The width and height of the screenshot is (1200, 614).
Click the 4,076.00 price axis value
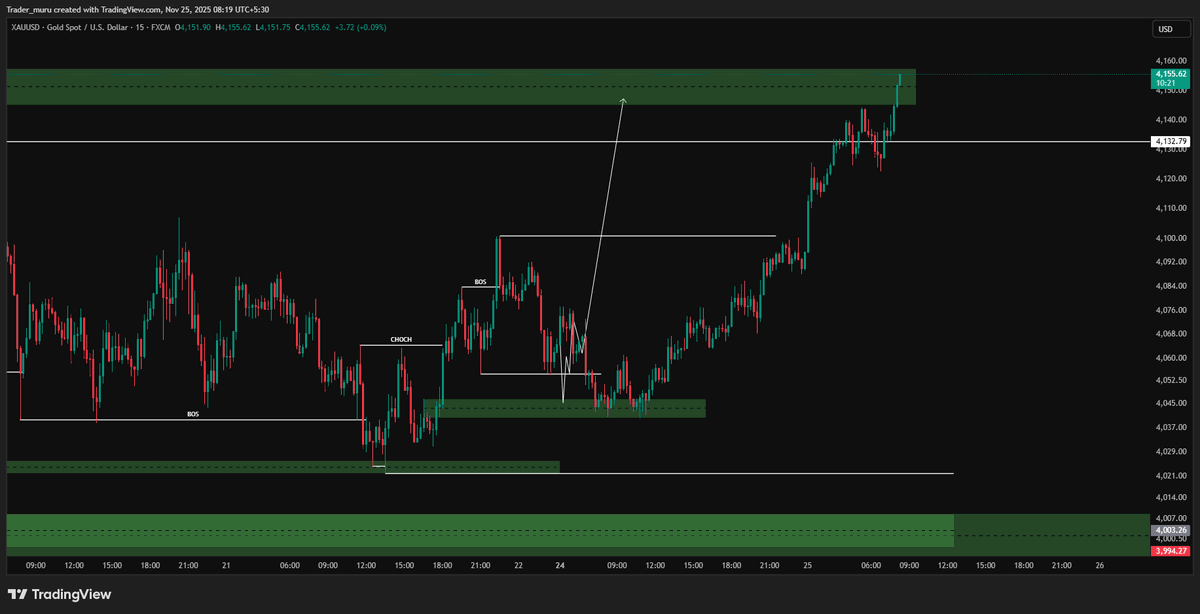coord(1170,310)
